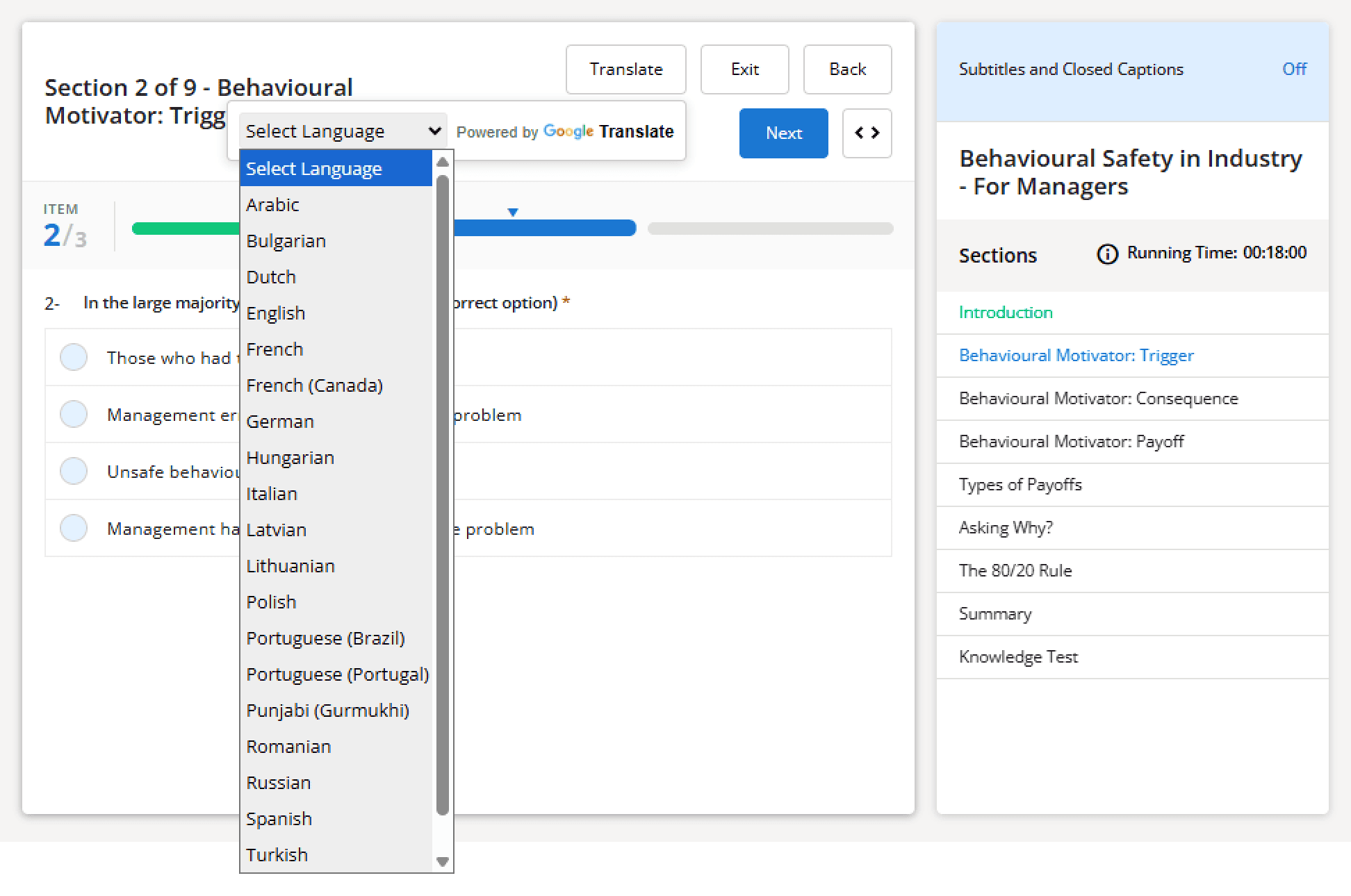Select Polish language option
Screen dimensions: 1351x896
336,602
